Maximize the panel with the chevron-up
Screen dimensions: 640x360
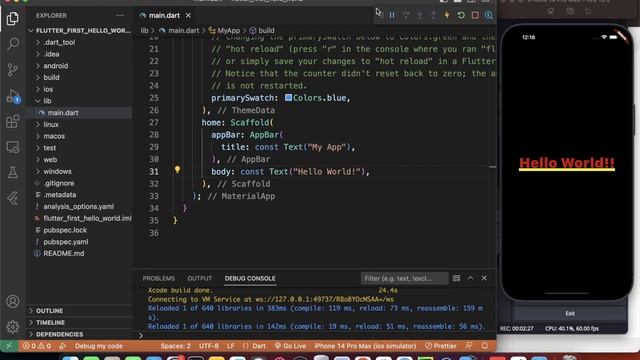(x=470, y=278)
